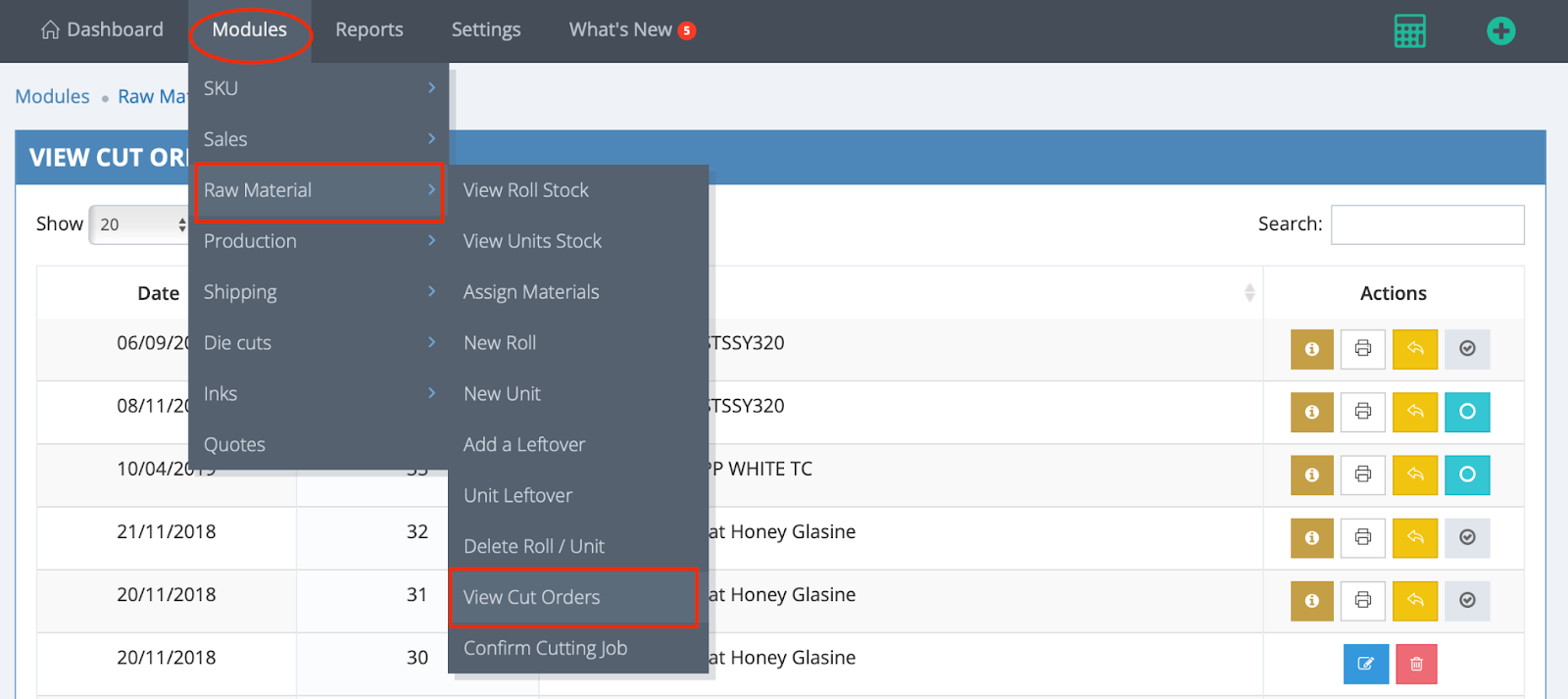Toggle teal circle status on PP WHITE TC row
1568x699 pixels.
[1467, 474]
